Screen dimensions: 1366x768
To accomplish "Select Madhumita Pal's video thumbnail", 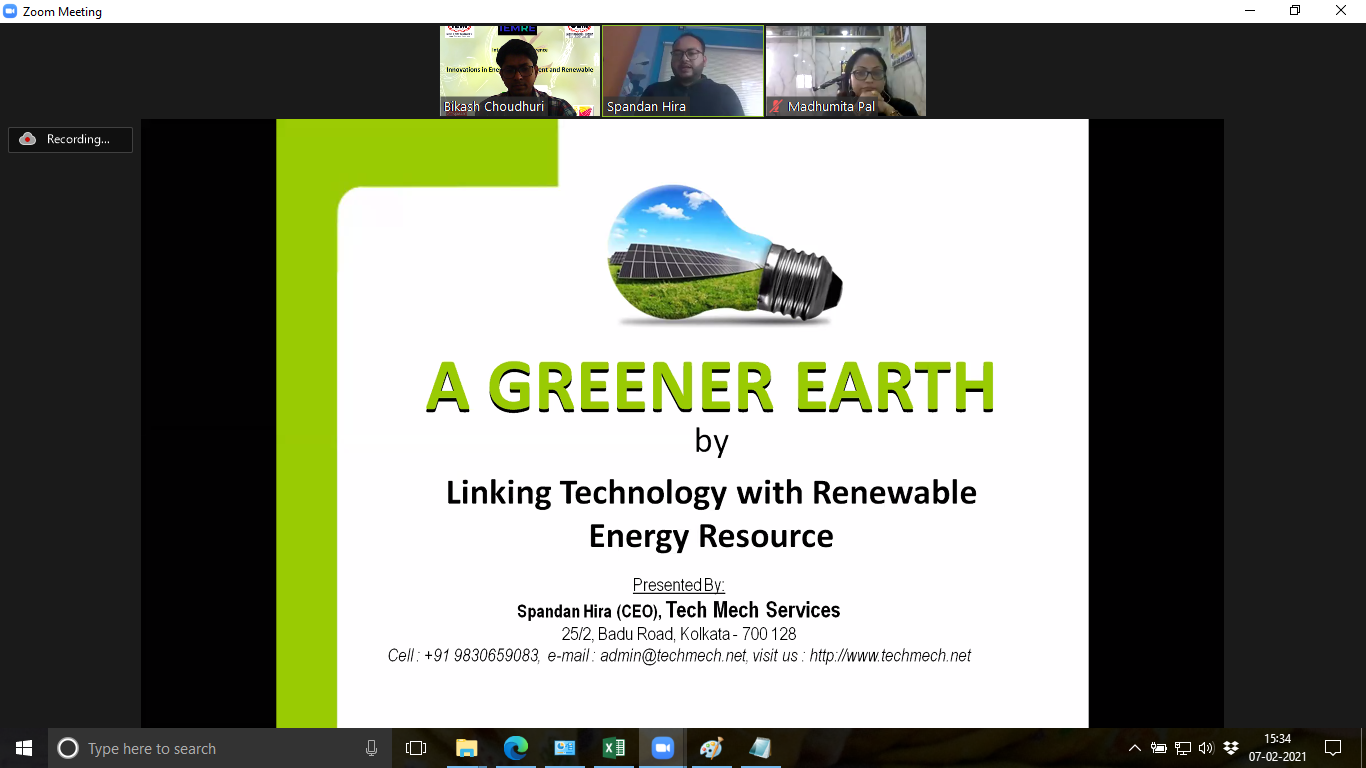I will click(x=846, y=70).
